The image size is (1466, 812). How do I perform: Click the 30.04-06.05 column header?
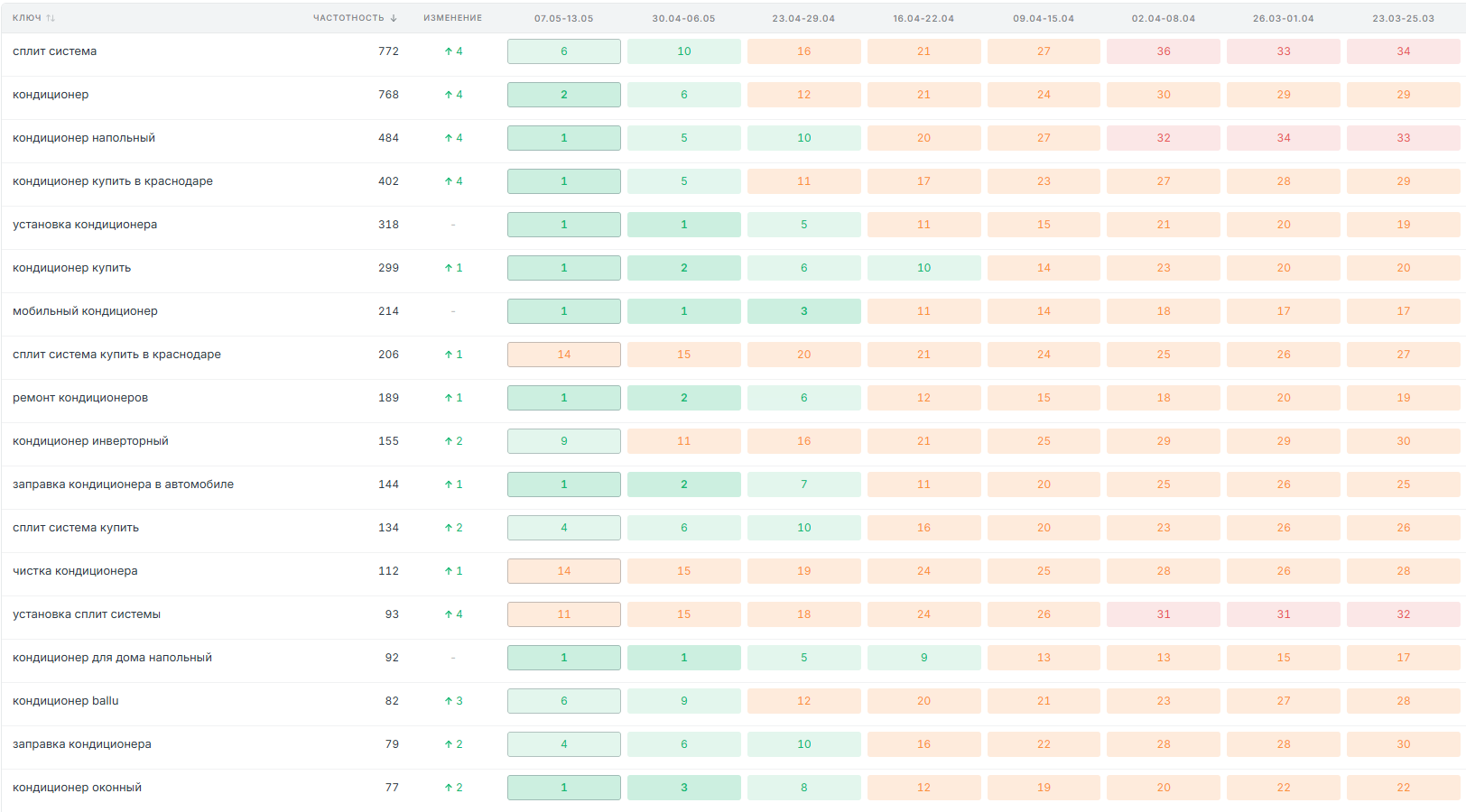684,18
